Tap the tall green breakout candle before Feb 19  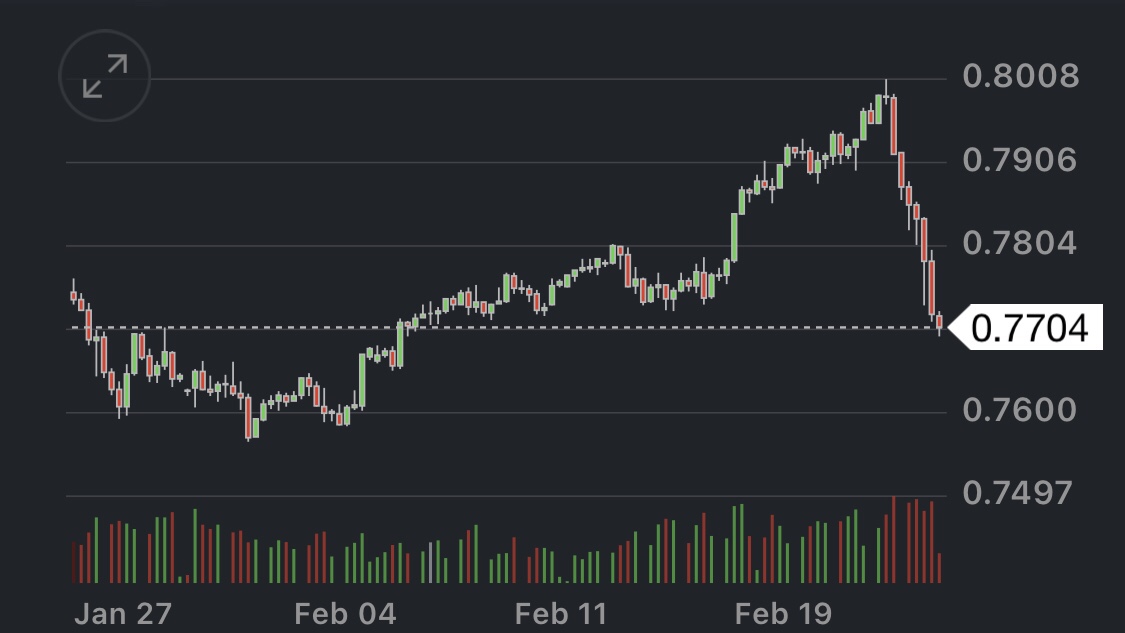tap(734, 236)
